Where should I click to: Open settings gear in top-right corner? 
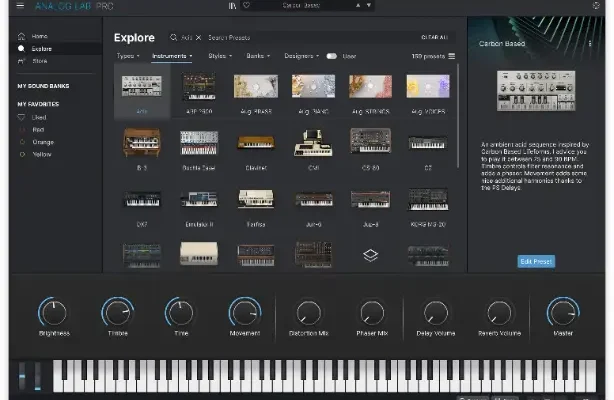(597, 6)
